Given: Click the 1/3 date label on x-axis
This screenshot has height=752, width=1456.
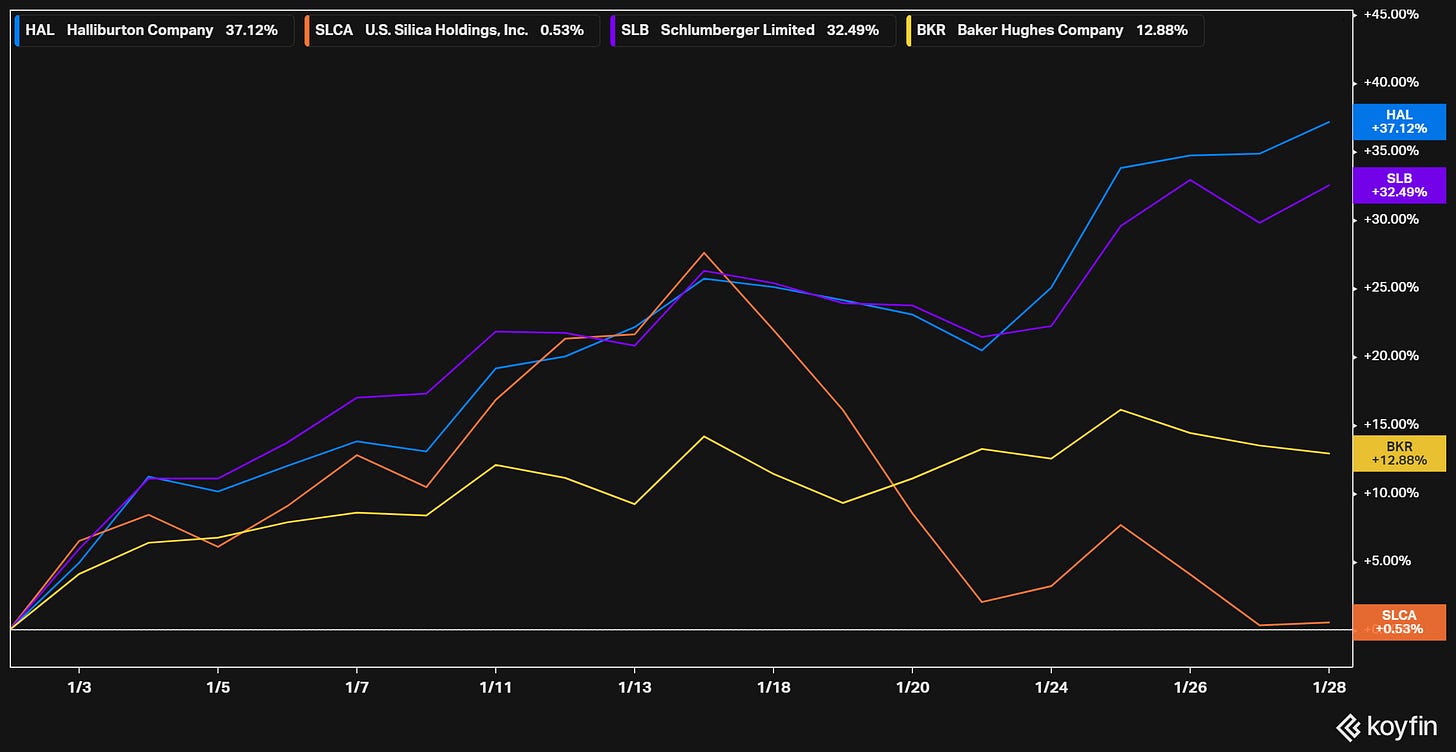Looking at the screenshot, I should (79, 686).
